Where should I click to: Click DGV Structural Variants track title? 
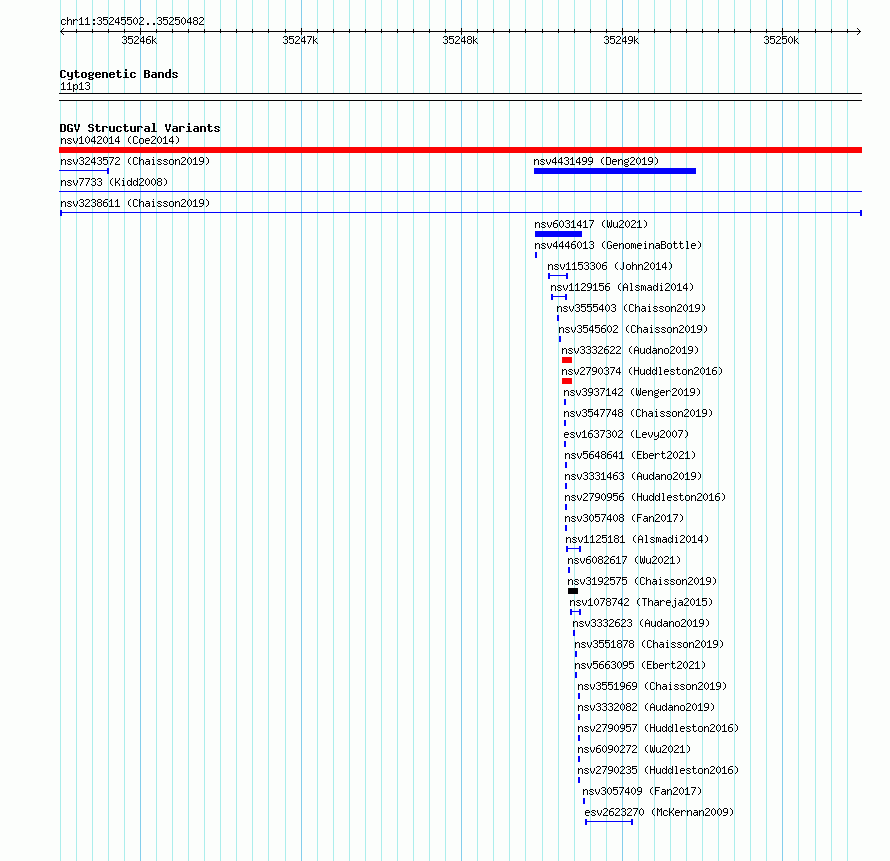click(x=140, y=128)
